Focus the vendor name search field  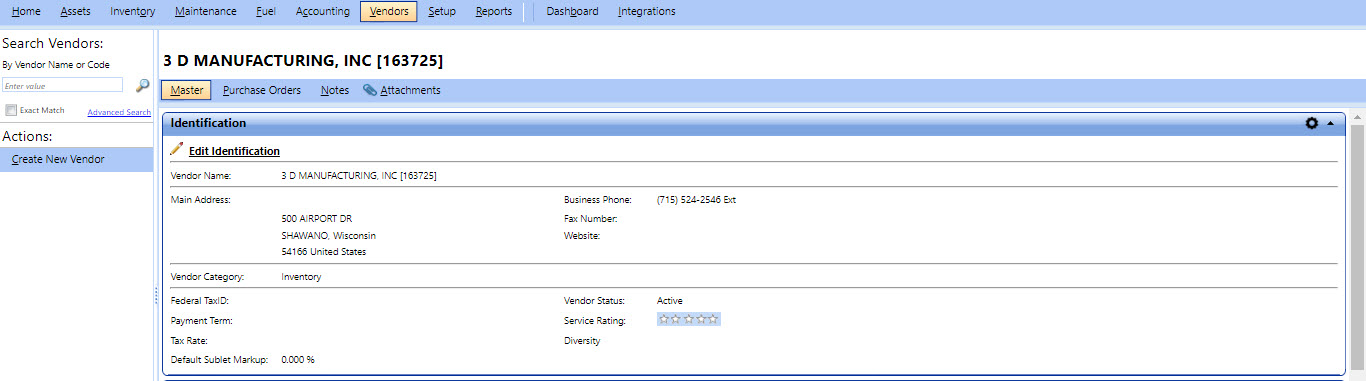pos(62,86)
